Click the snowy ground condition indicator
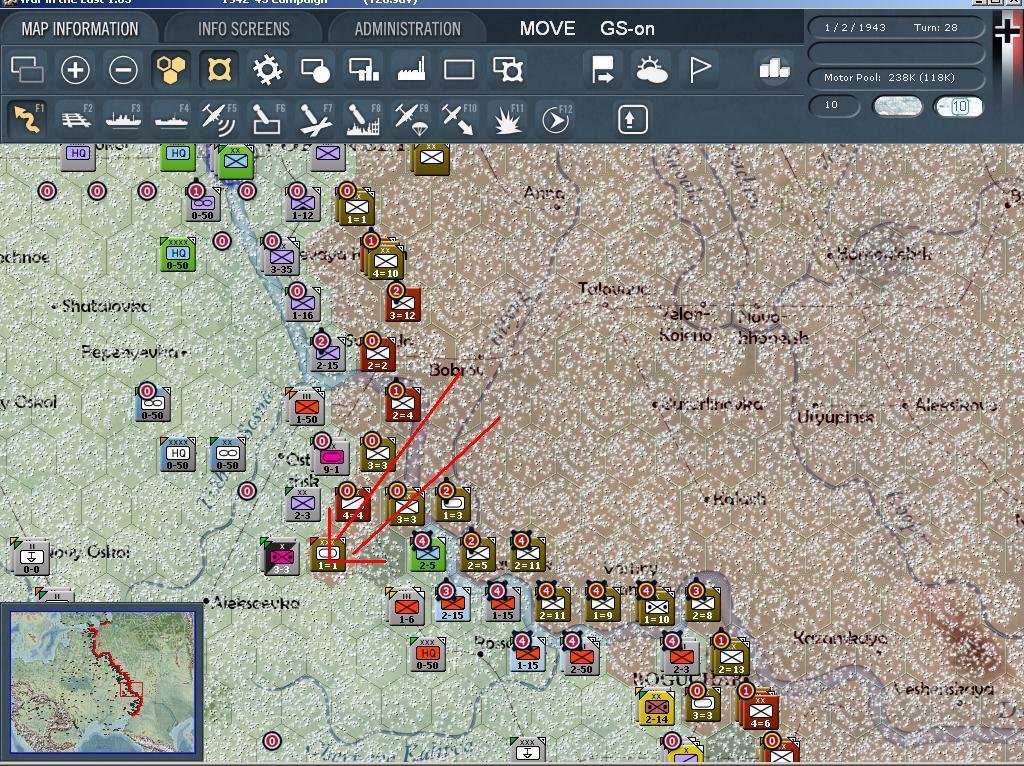The image size is (1024, 766). [x=898, y=106]
